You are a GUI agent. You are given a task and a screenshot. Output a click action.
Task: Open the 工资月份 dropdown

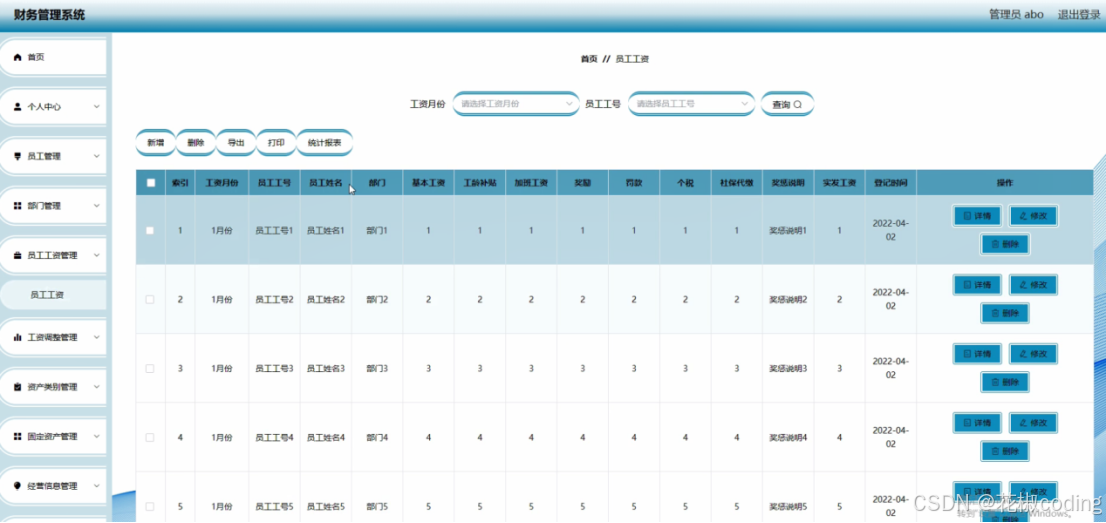pyautogui.click(x=516, y=104)
